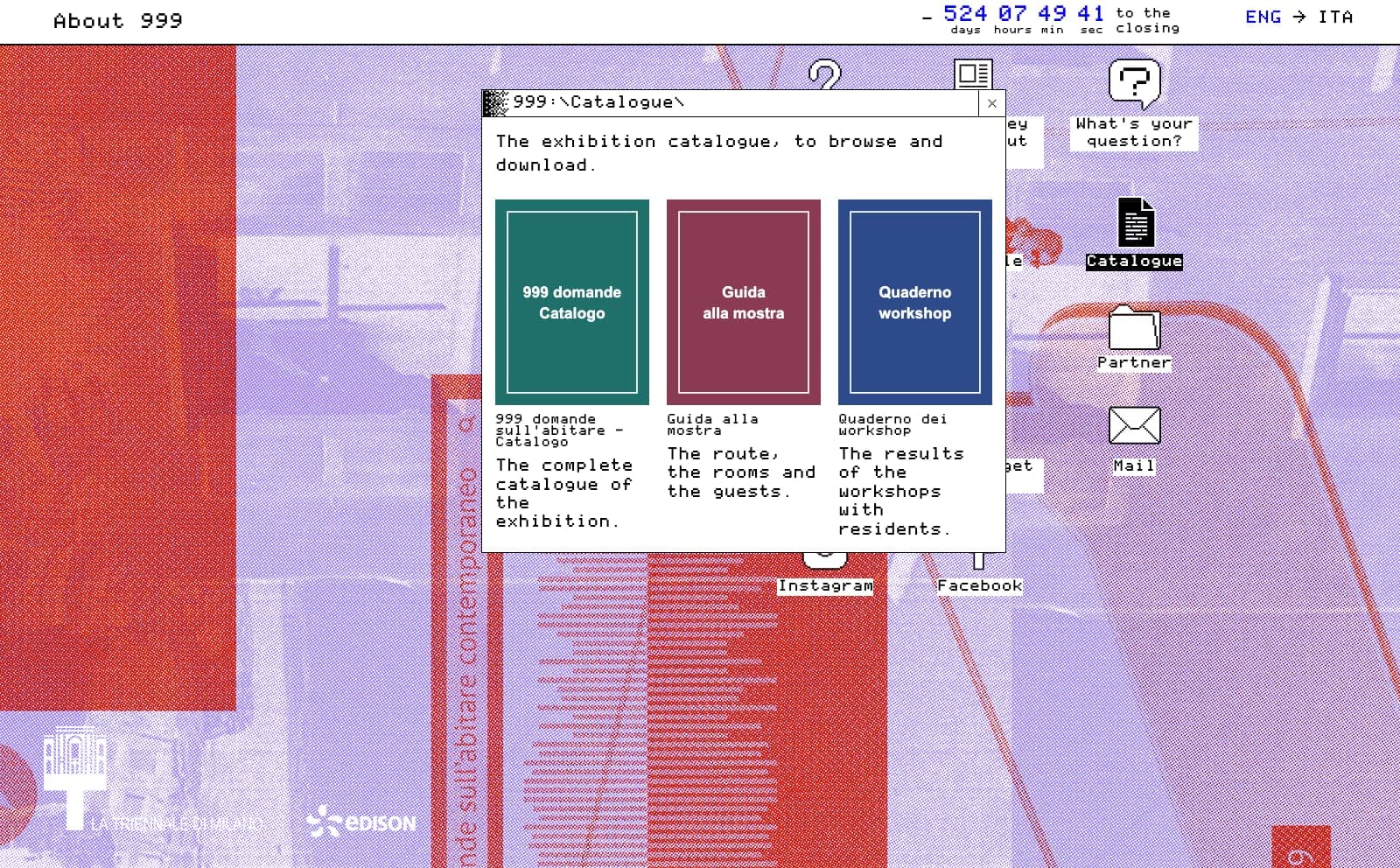Open the Partner folder icon
This screenshot has height=868, width=1400.
(1134, 328)
